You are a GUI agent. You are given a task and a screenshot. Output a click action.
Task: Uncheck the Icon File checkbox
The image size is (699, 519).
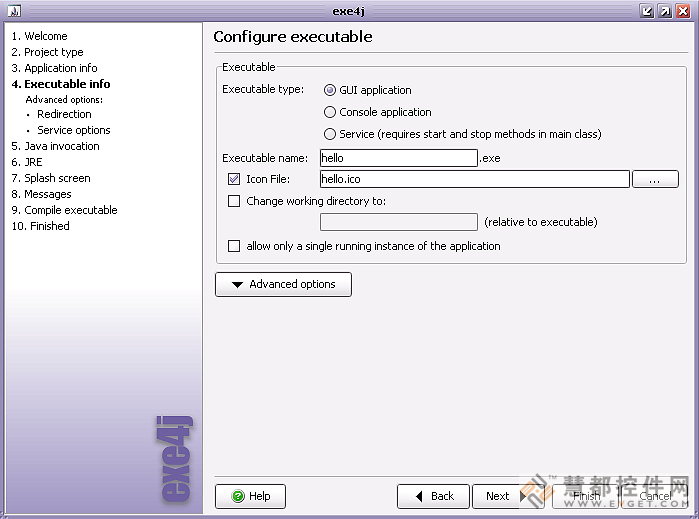pyautogui.click(x=234, y=179)
